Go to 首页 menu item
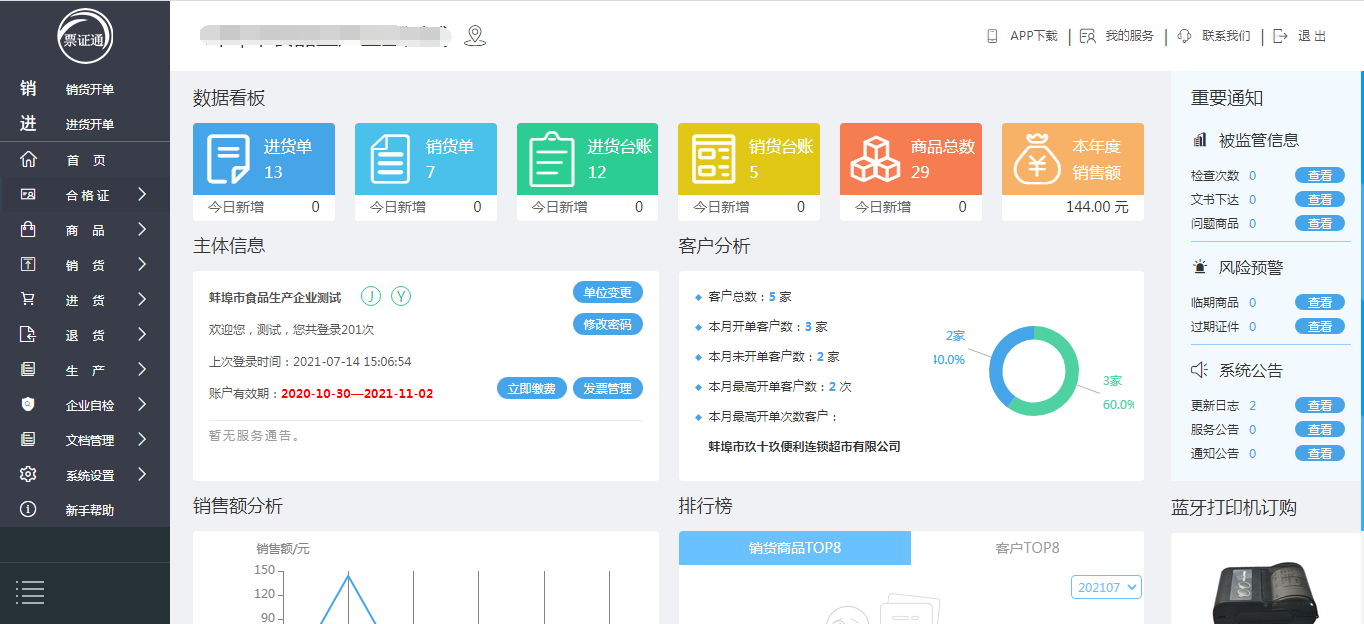The image size is (1364, 624). tap(85, 160)
